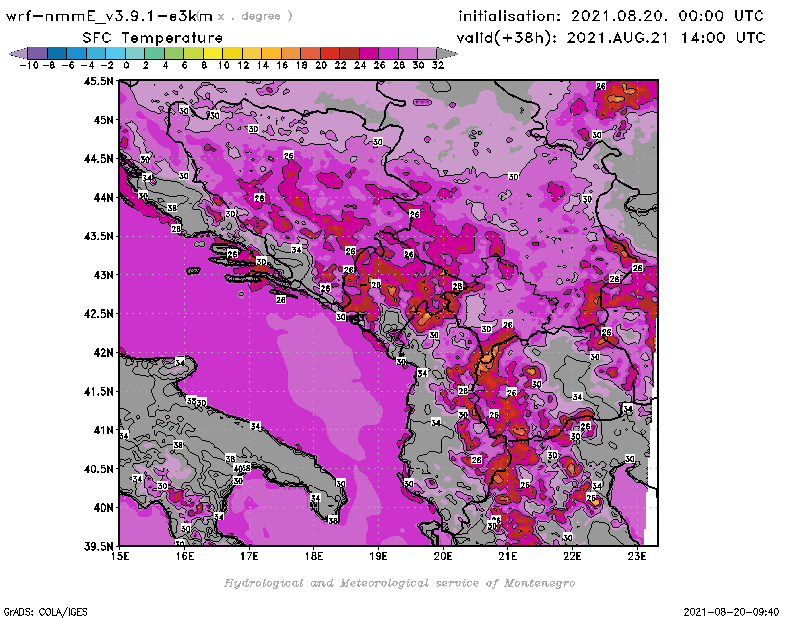Click the '17E' longitude axis label
Screen dimensions: 800x618
pyautogui.click(x=249, y=556)
